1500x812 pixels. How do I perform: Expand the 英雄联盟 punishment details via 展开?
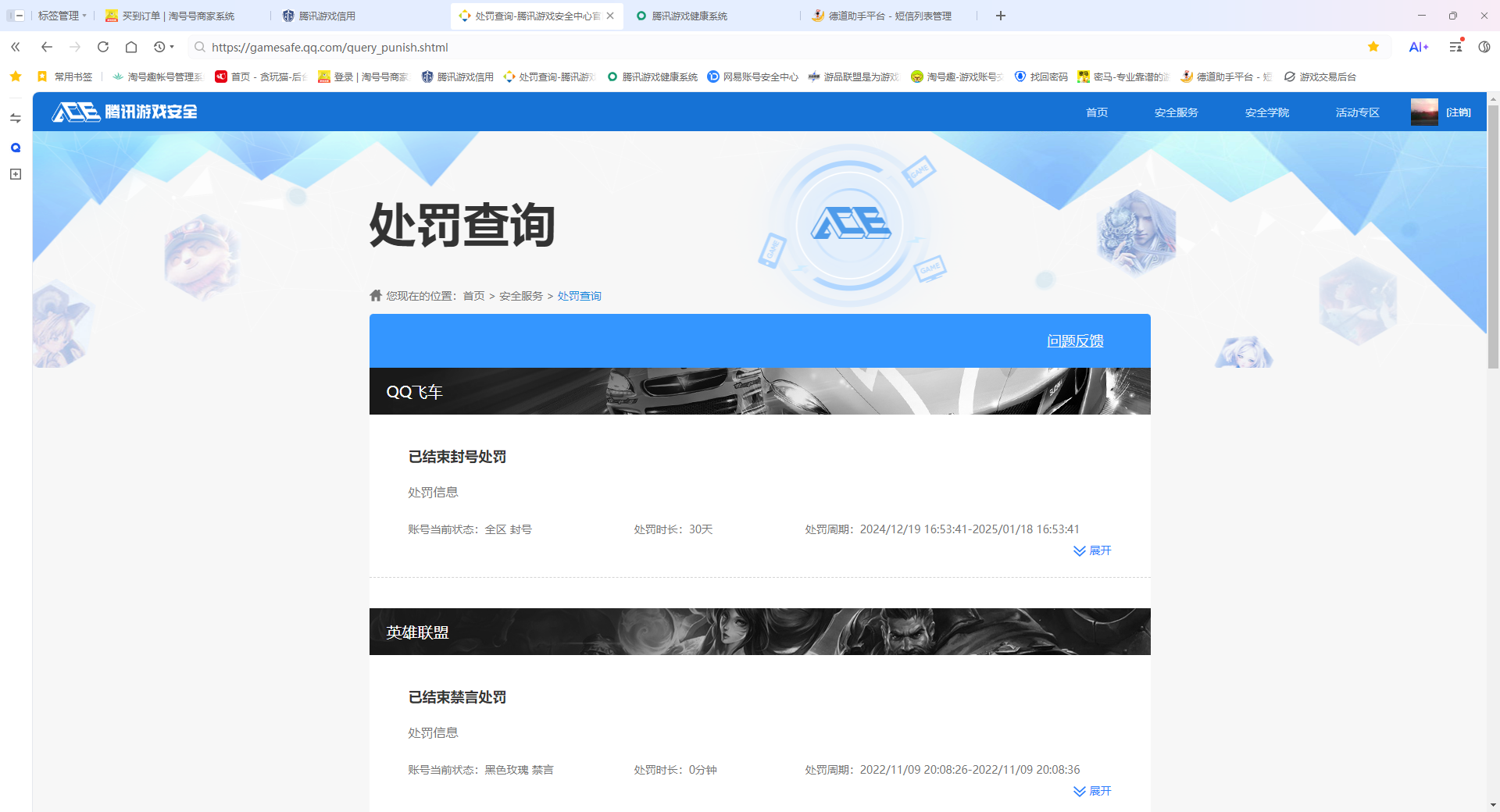click(1093, 791)
